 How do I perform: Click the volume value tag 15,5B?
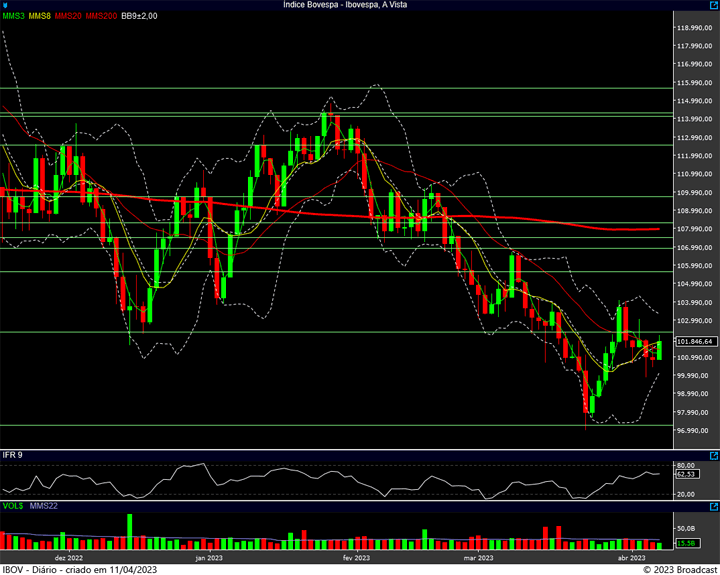point(687,543)
